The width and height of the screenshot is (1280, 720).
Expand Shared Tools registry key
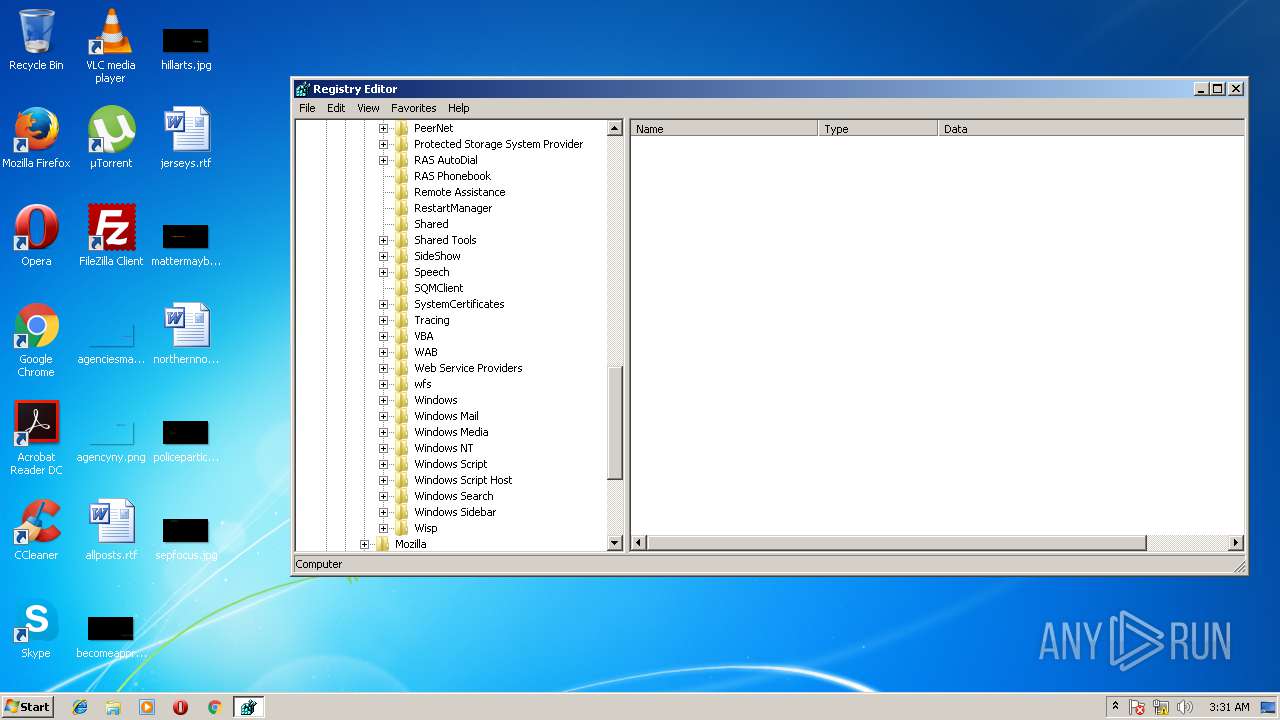[383, 240]
